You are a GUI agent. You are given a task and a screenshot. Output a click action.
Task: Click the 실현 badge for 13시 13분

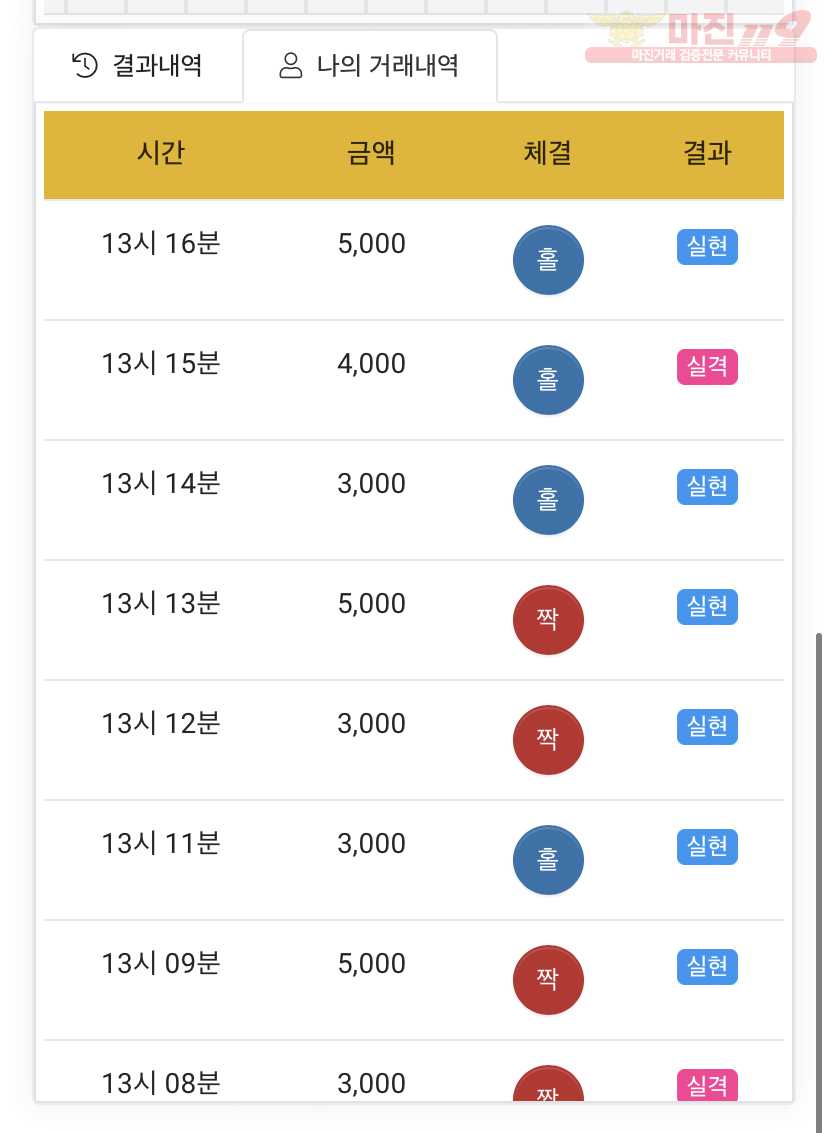click(x=707, y=606)
